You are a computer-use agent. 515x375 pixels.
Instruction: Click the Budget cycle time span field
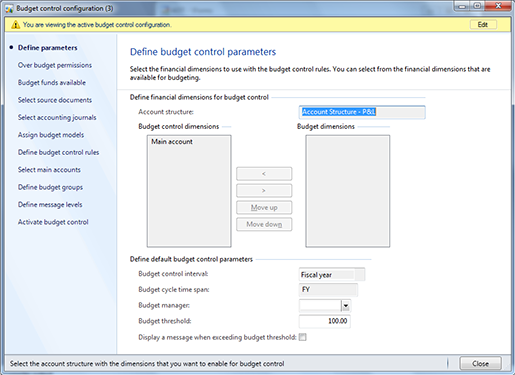coord(328,290)
